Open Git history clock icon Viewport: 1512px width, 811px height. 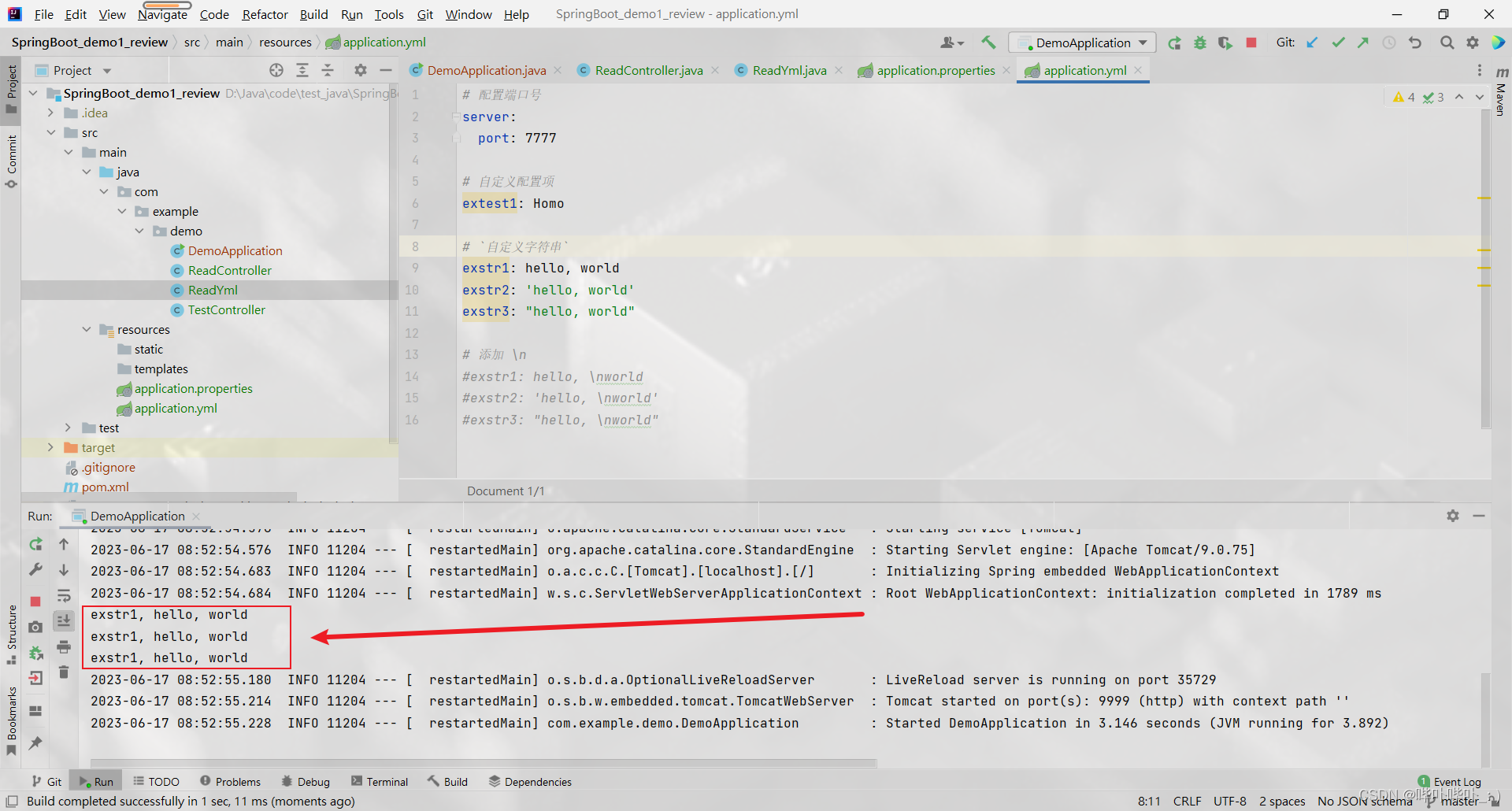point(1389,43)
